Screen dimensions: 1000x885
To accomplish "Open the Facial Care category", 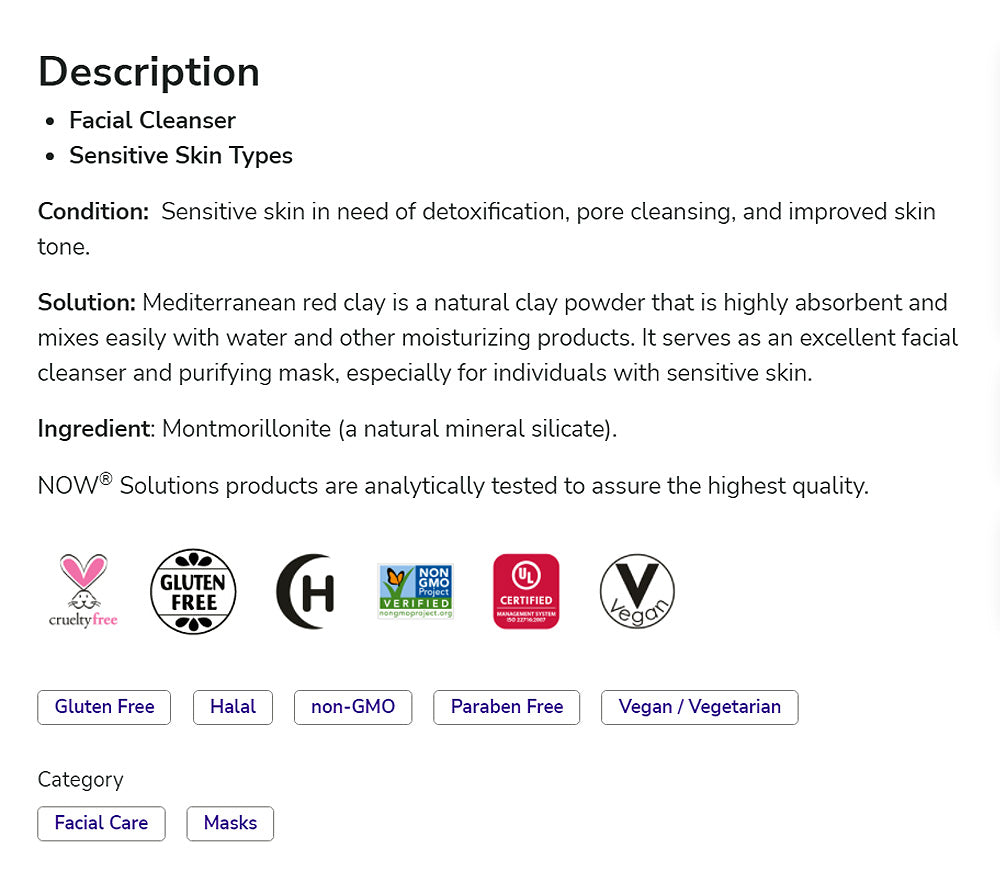I will pos(101,823).
